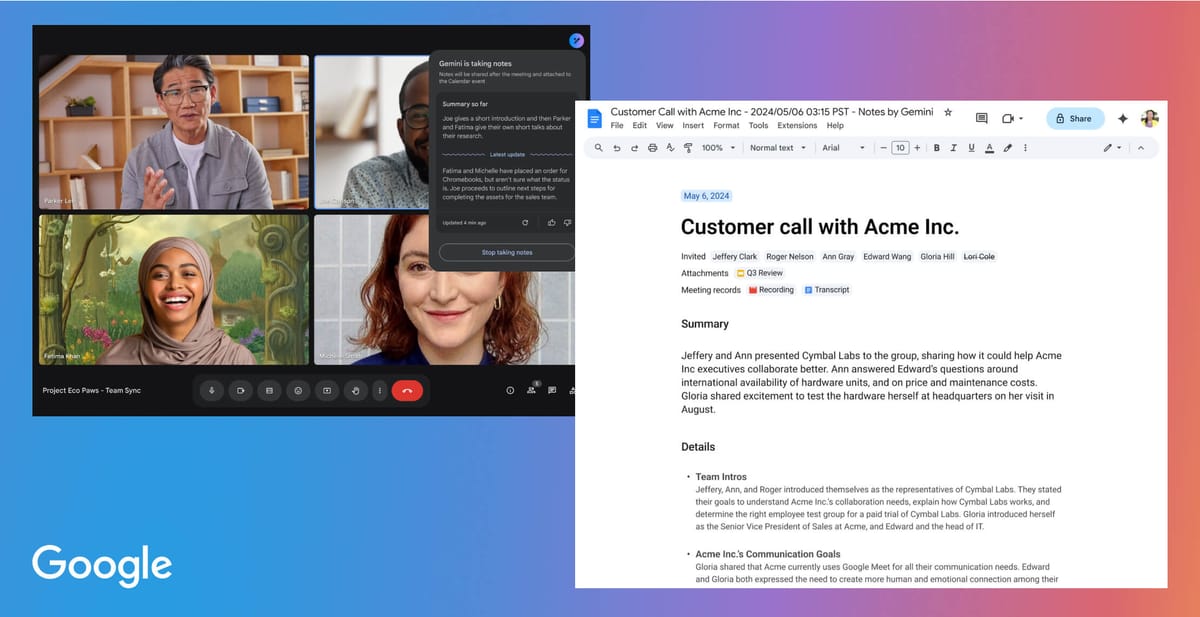
Task: Click font size field showing 10
Action: pos(900,148)
